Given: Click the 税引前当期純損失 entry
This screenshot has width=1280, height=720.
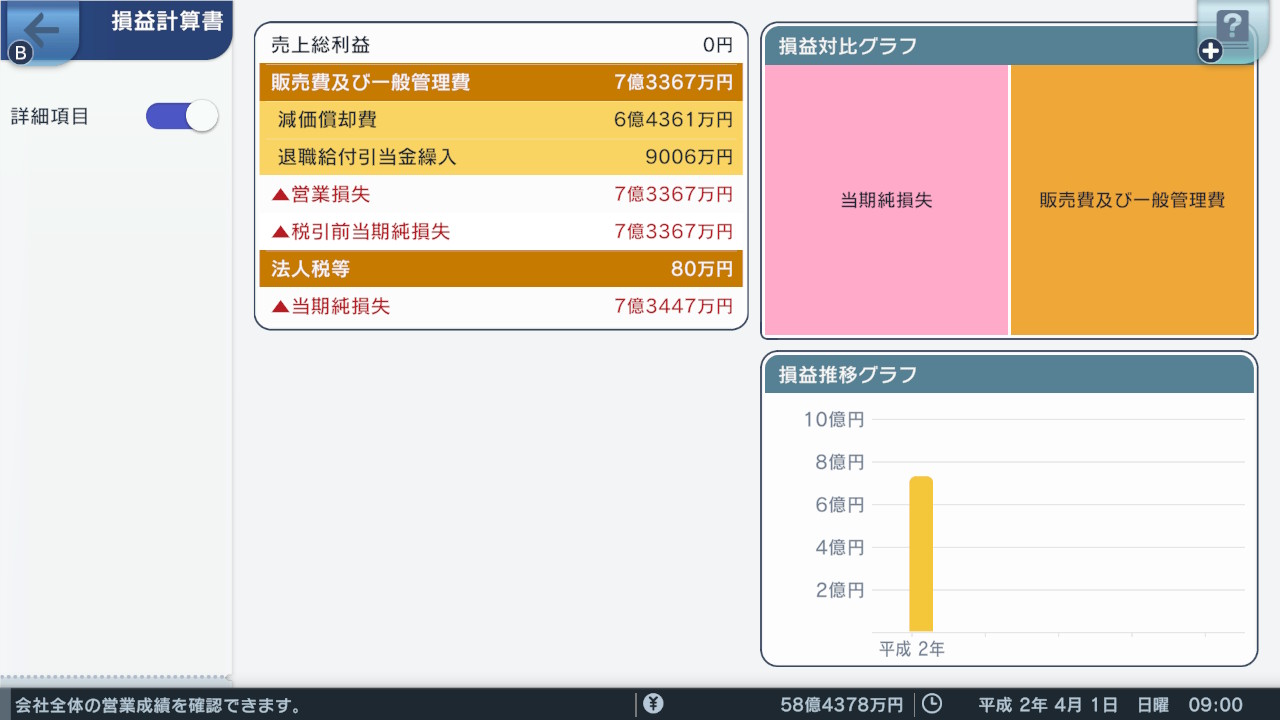Looking at the screenshot, I should click(500, 231).
